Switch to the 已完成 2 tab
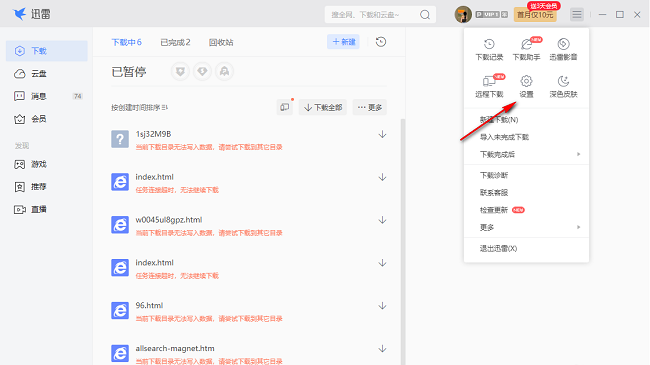Viewport: 650px width, 365px height. [x=175, y=42]
